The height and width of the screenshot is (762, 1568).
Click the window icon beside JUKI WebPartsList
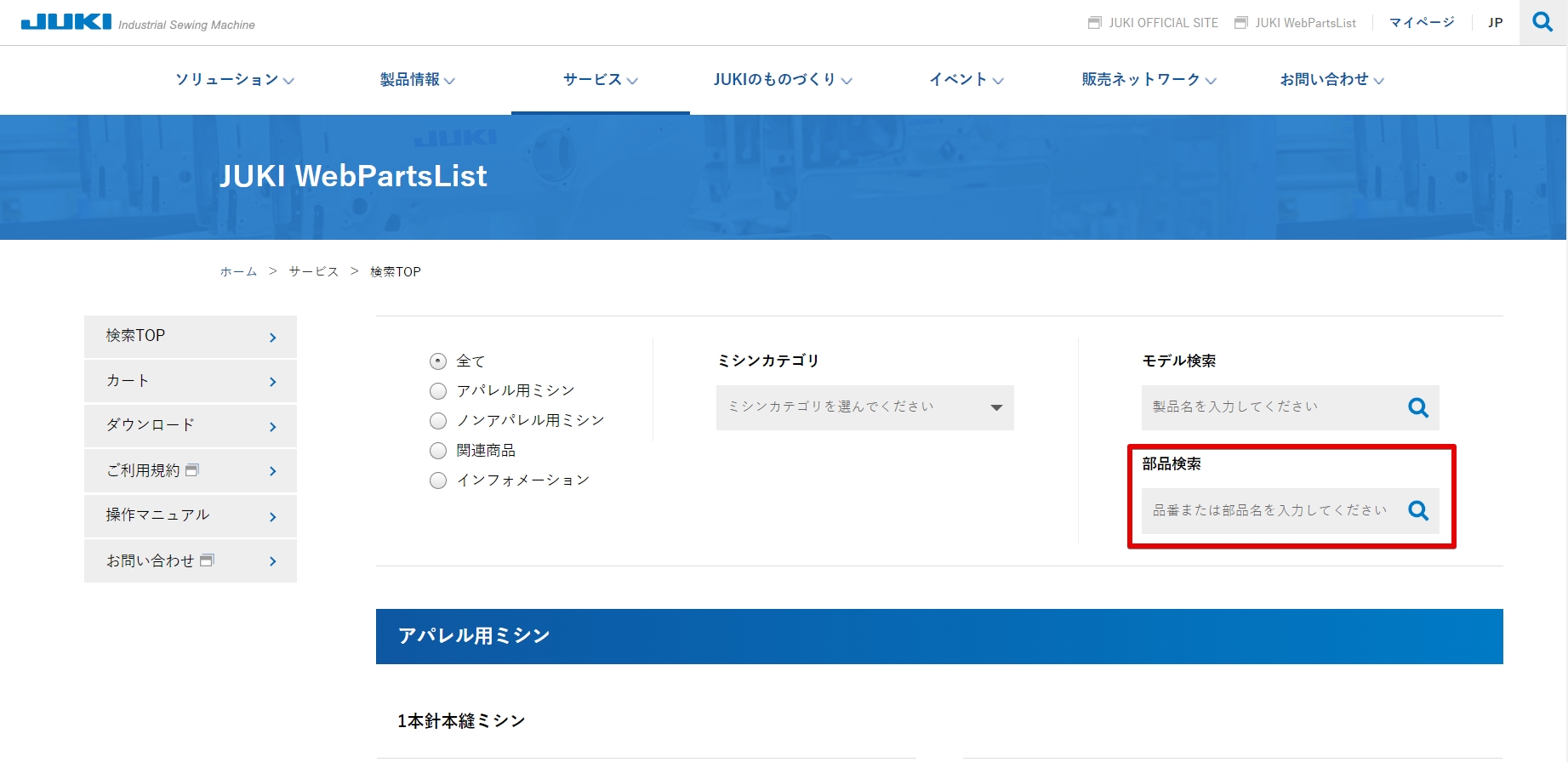pyautogui.click(x=1241, y=23)
